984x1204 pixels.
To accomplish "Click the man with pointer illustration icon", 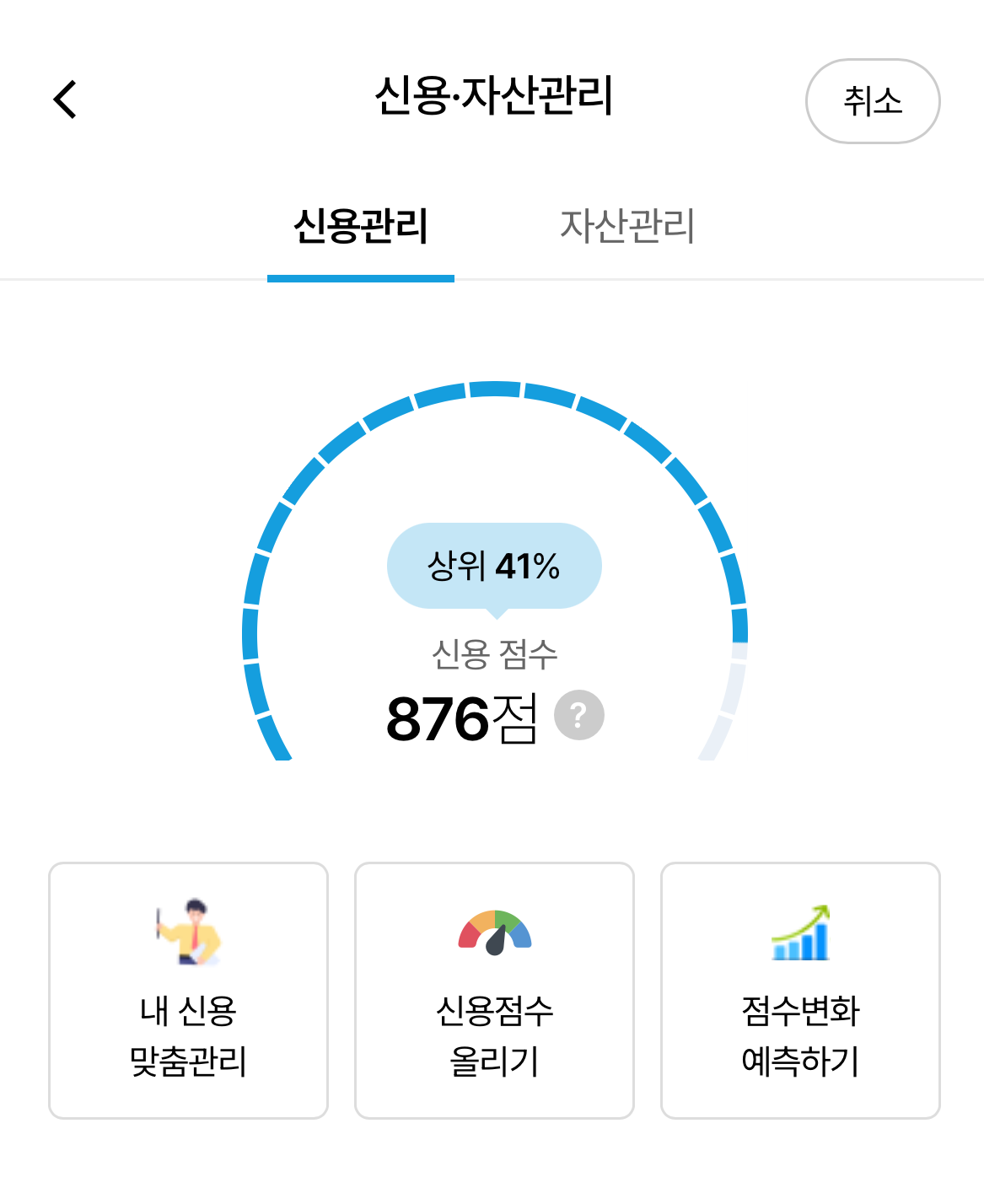I will click(x=189, y=933).
